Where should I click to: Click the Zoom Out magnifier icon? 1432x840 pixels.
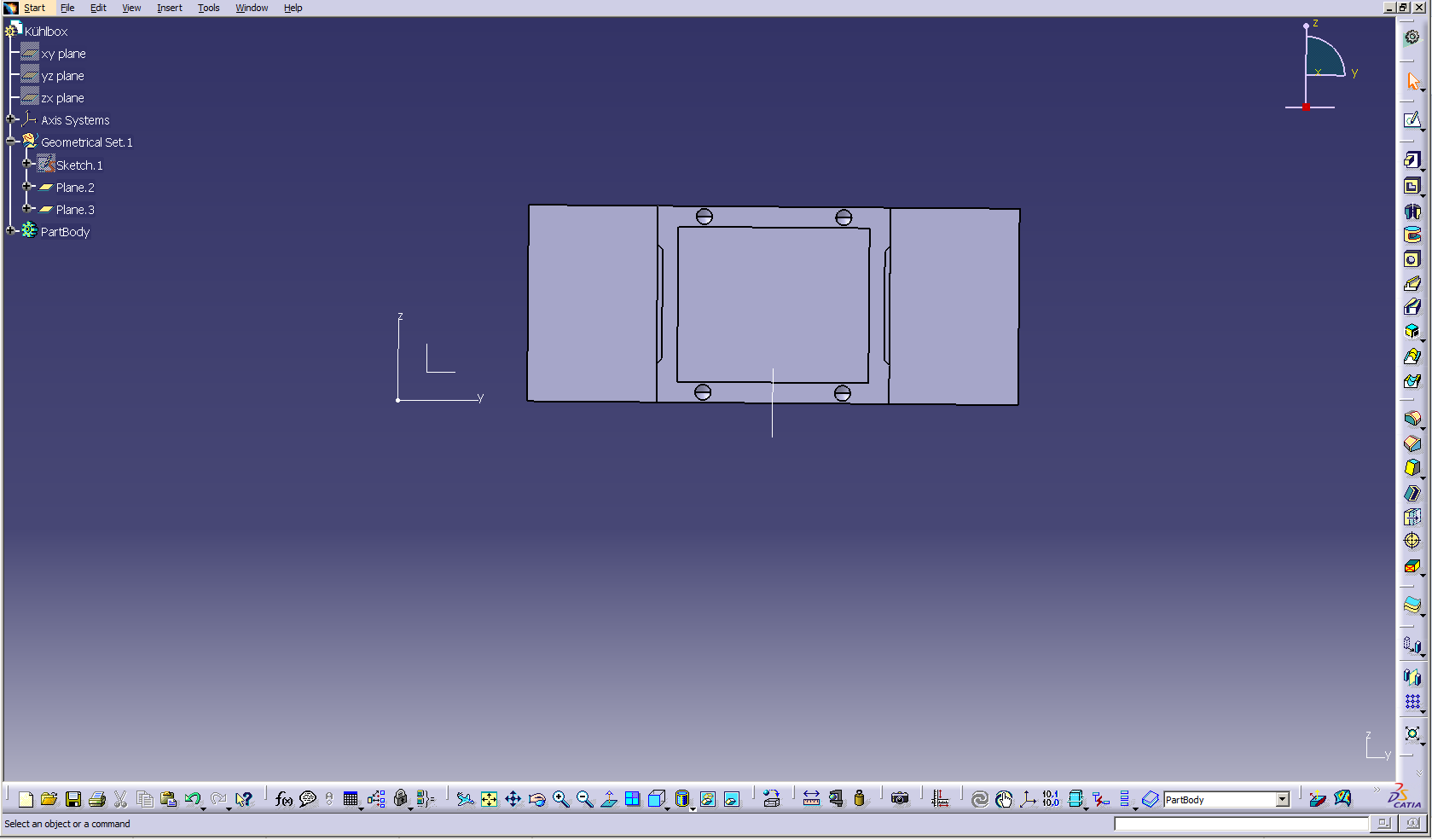tap(584, 799)
